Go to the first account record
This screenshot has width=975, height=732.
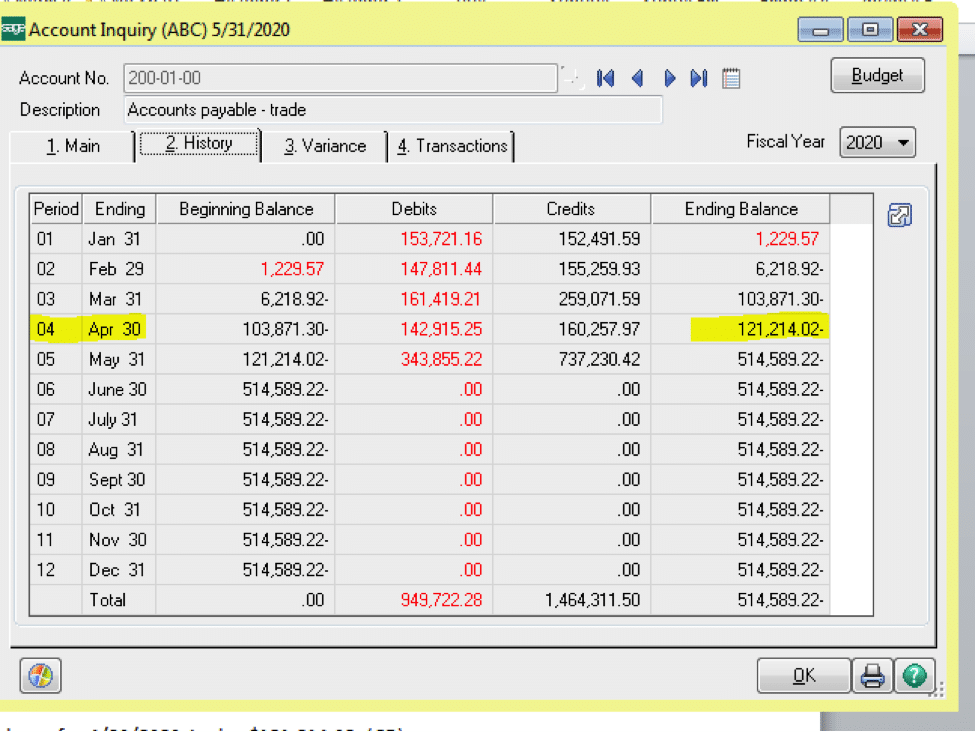(x=605, y=78)
